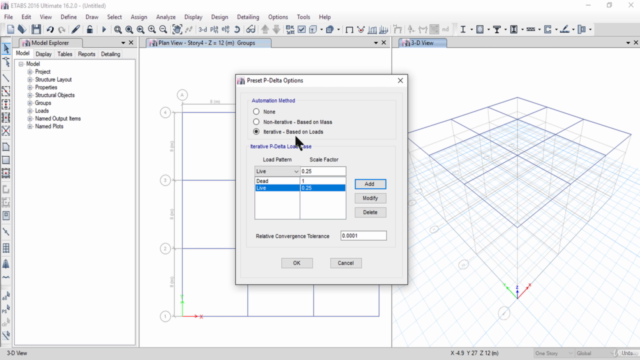Click the Add button

[370, 184]
